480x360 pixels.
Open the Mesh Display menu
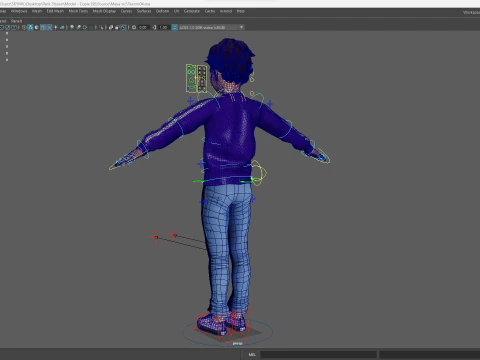point(104,11)
